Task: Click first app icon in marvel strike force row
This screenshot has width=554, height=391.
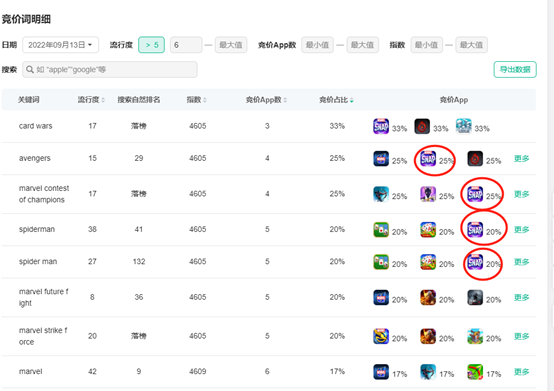Action: (x=381, y=336)
